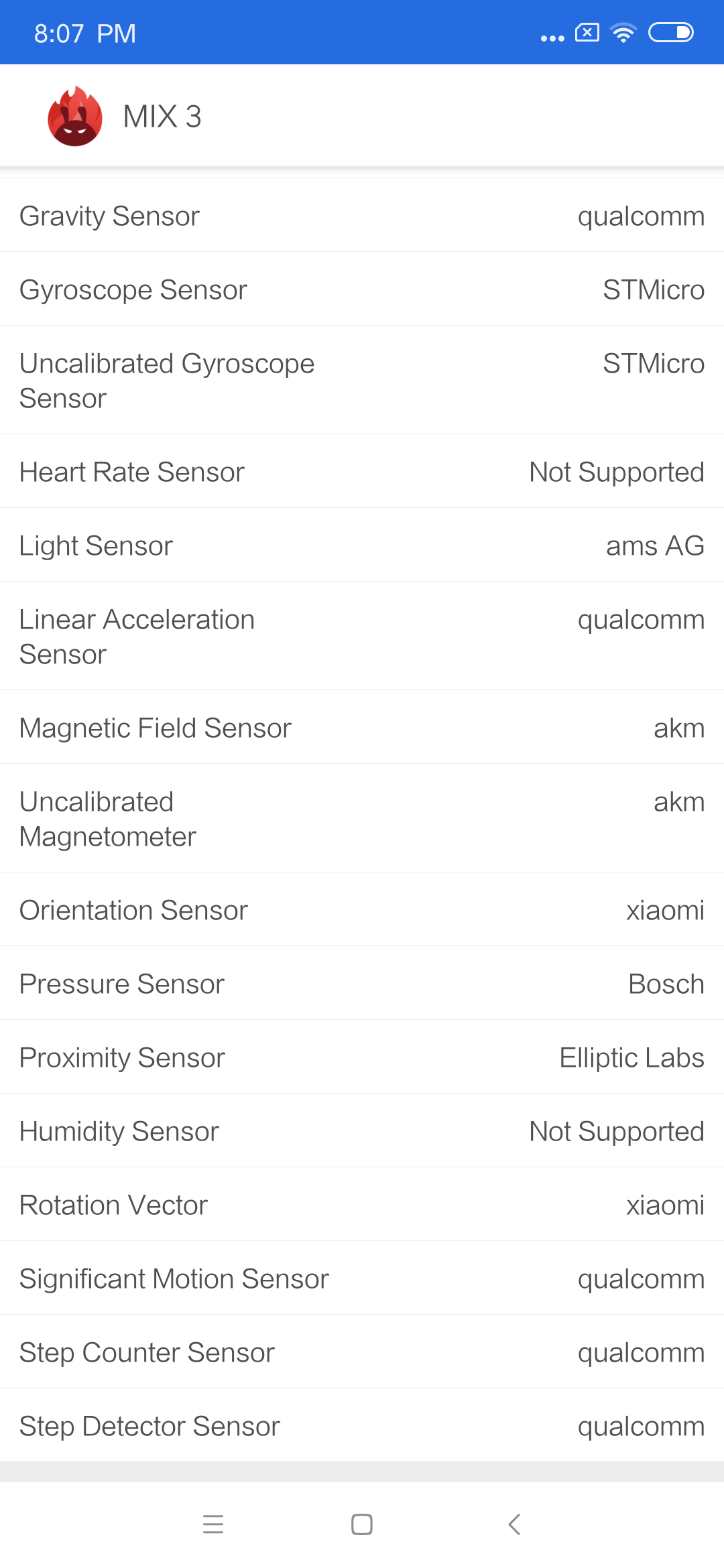This screenshot has height=1568, width=724.
Task: Tap the battery indicator icon
Action: (671, 32)
